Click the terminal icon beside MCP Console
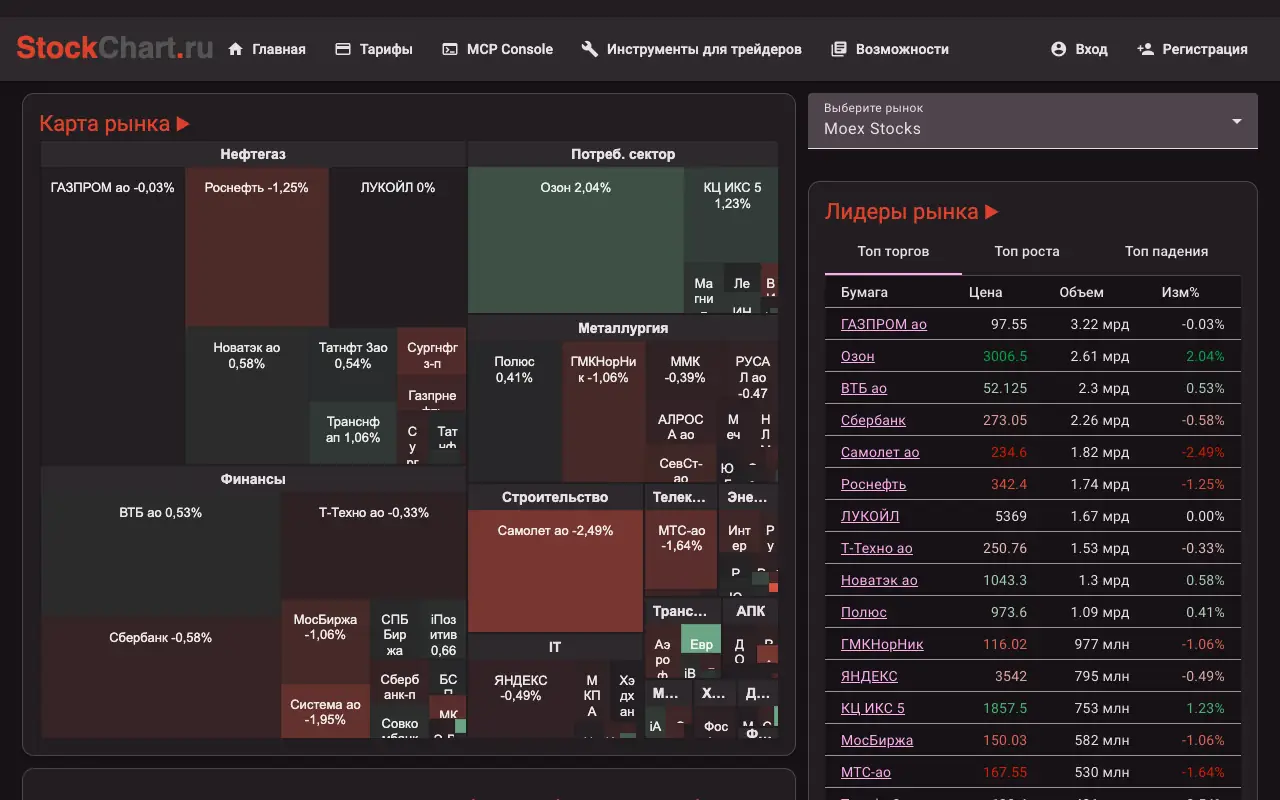 (x=450, y=49)
